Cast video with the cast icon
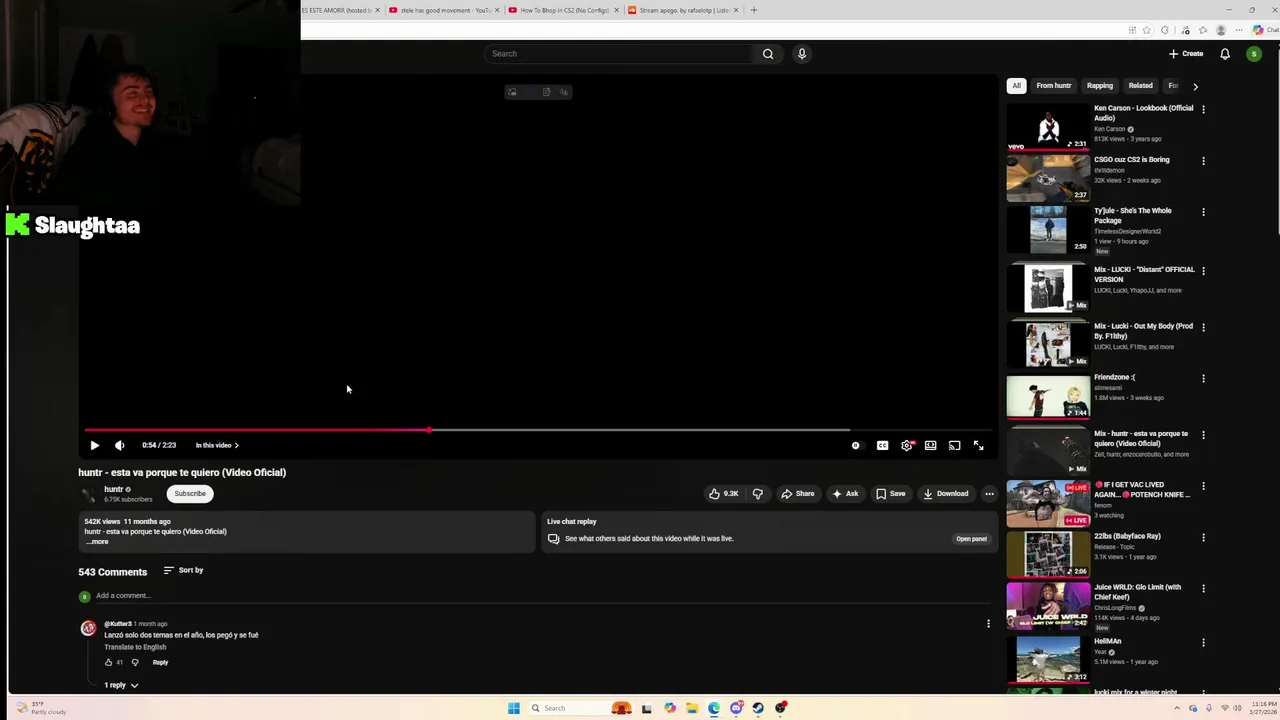This screenshot has width=1280, height=720. [954, 445]
